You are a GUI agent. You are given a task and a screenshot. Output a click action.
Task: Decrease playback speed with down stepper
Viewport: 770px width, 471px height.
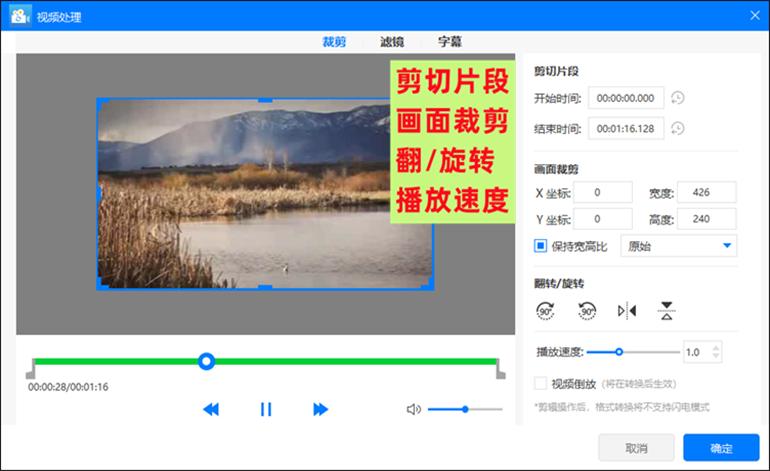pyautogui.click(x=716, y=356)
